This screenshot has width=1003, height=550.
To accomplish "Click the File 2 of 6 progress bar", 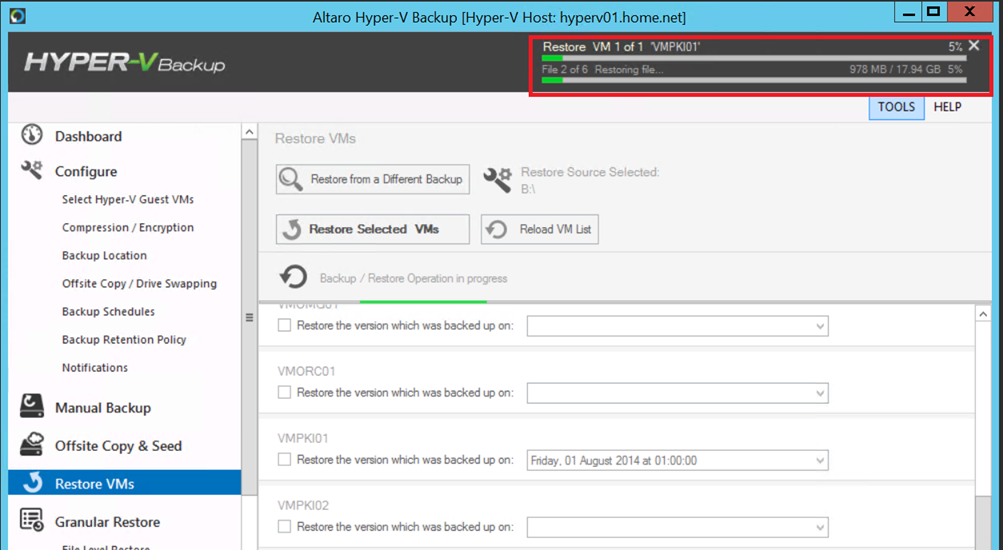I will pyautogui.click(x=754, y=81).
